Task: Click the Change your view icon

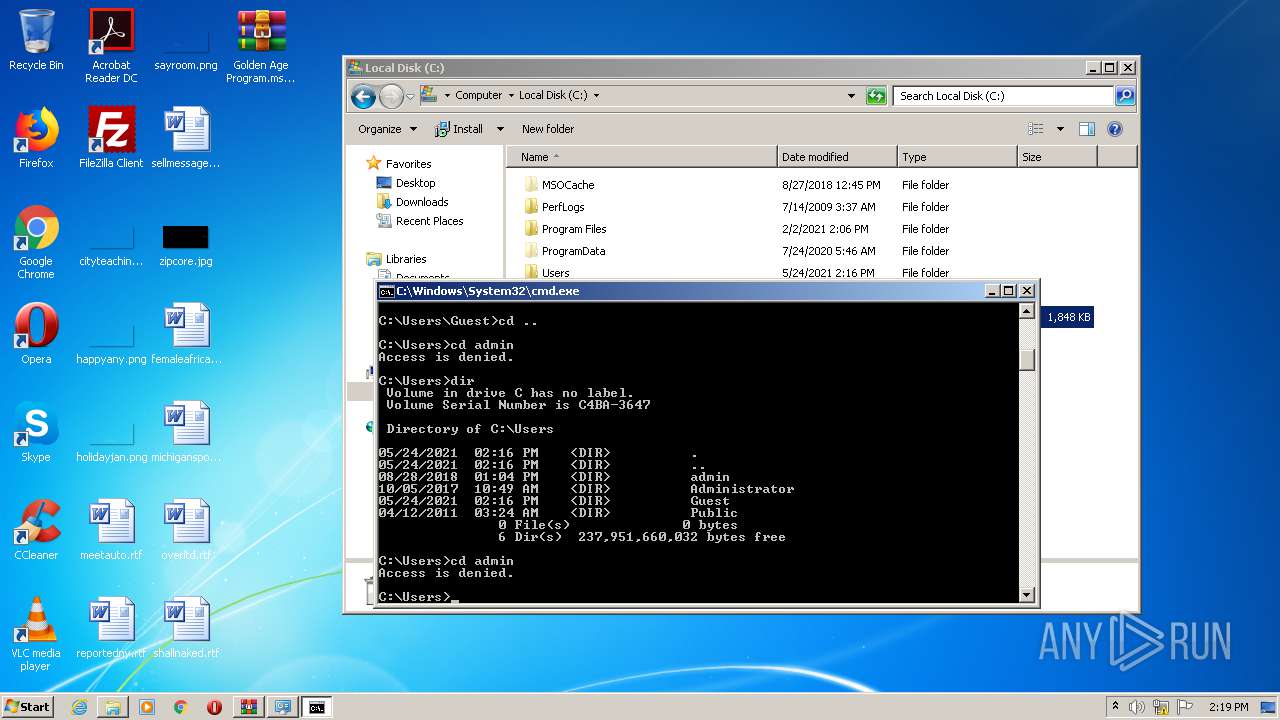Action: point(1036,129)
